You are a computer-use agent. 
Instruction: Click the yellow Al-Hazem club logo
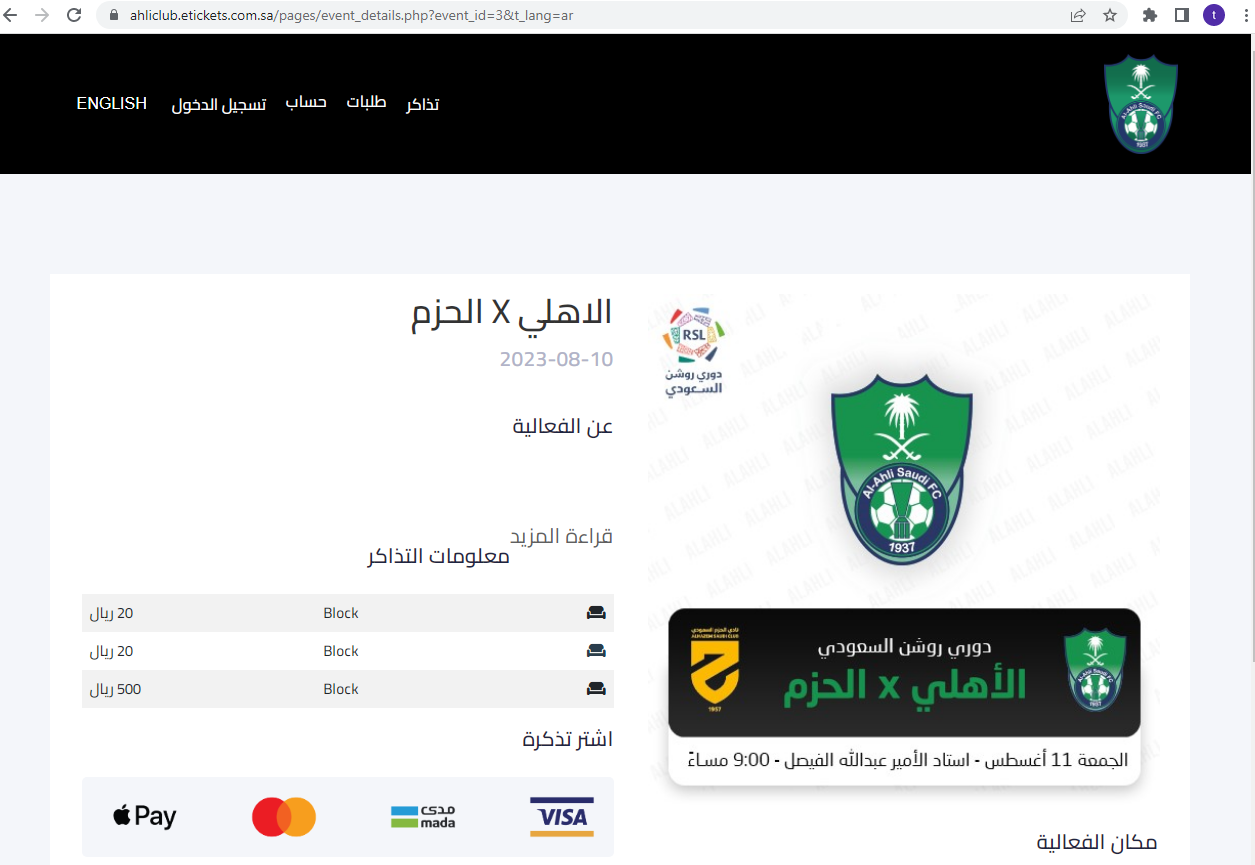[714, 670]
